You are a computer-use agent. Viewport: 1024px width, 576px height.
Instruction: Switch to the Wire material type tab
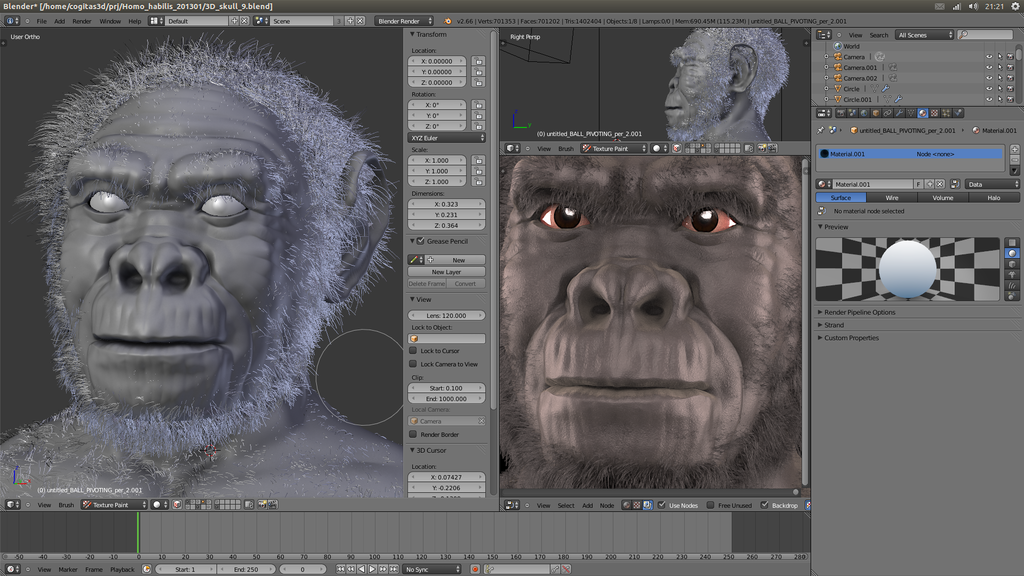point(891,197)
